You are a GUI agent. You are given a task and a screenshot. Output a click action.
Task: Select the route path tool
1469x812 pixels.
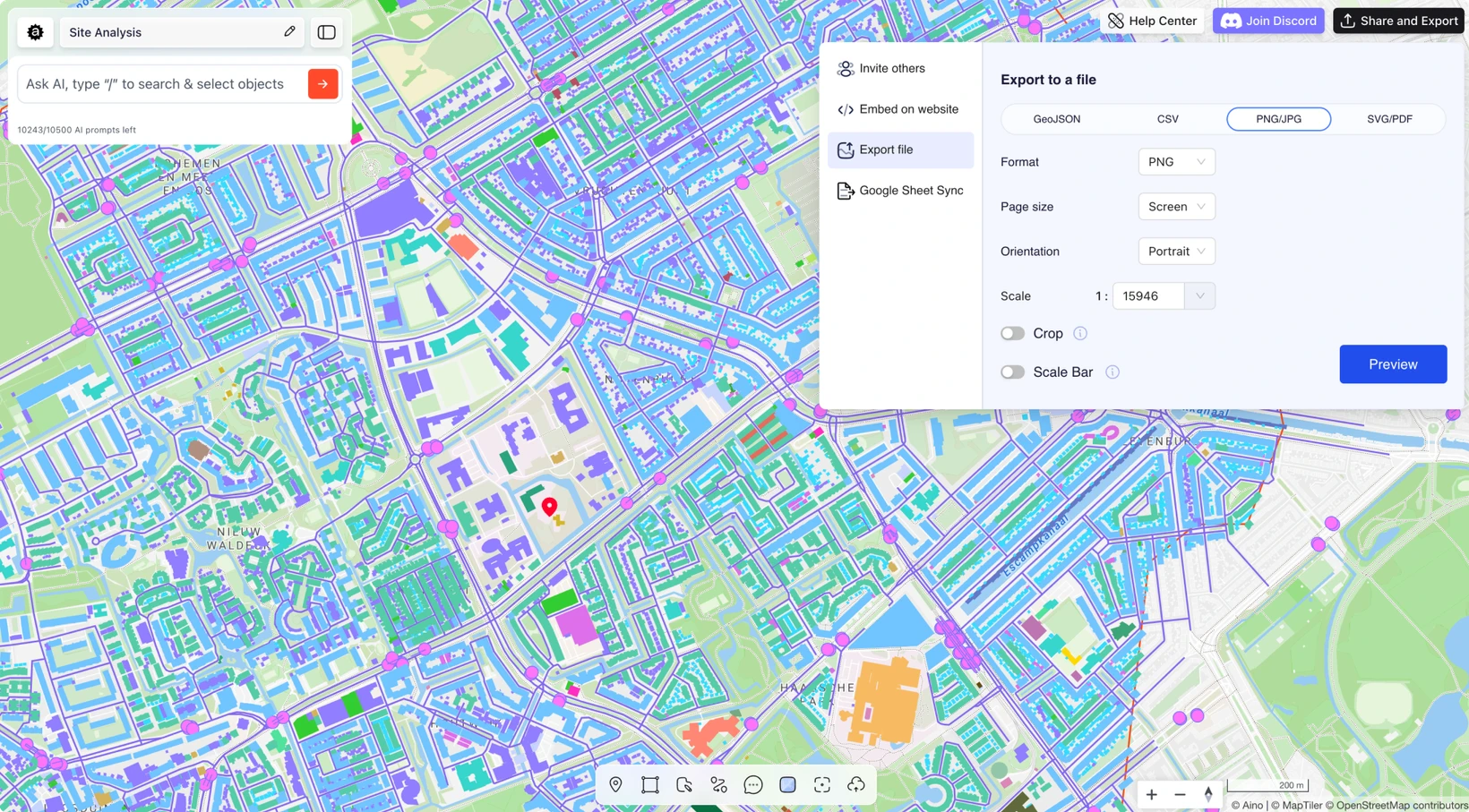click(x=718, y=785)
